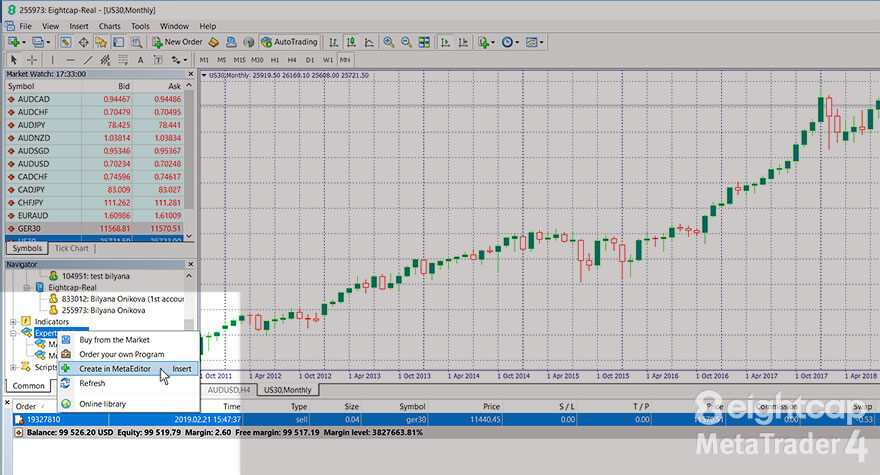Open MetaEditor from the toolbar icon

tap(213, 42)
